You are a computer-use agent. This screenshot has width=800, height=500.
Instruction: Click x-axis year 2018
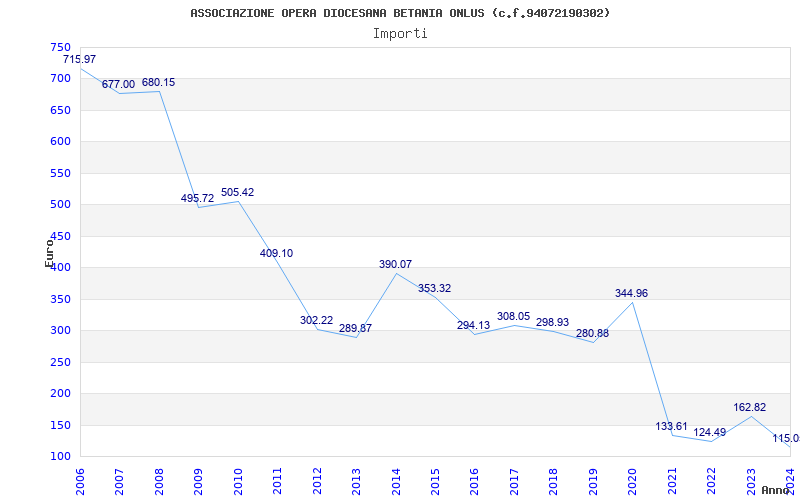coord(554,482)
